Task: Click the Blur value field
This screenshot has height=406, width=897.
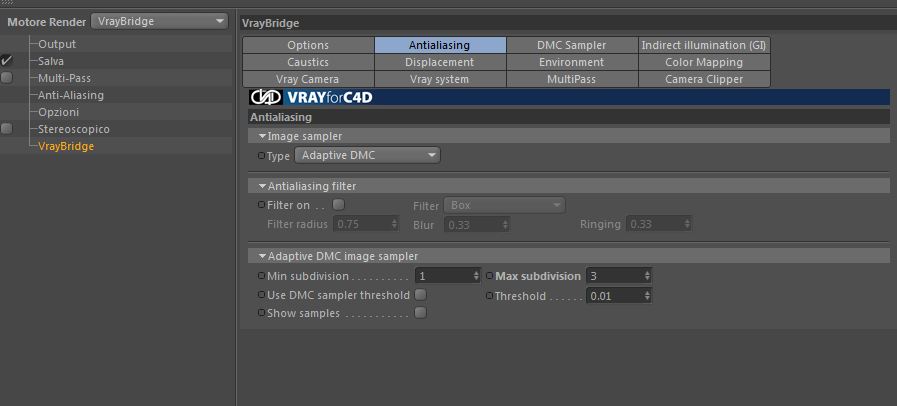Action: point(473,225)
